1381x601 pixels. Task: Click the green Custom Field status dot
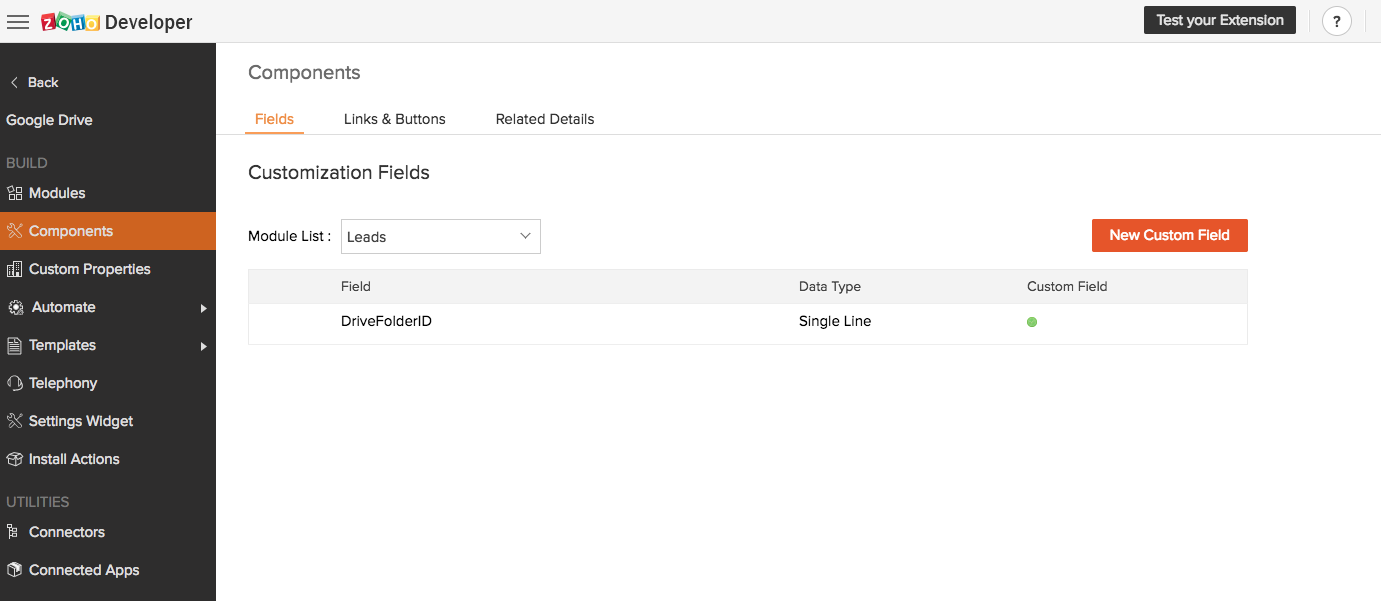click(x=1032, y=322)
